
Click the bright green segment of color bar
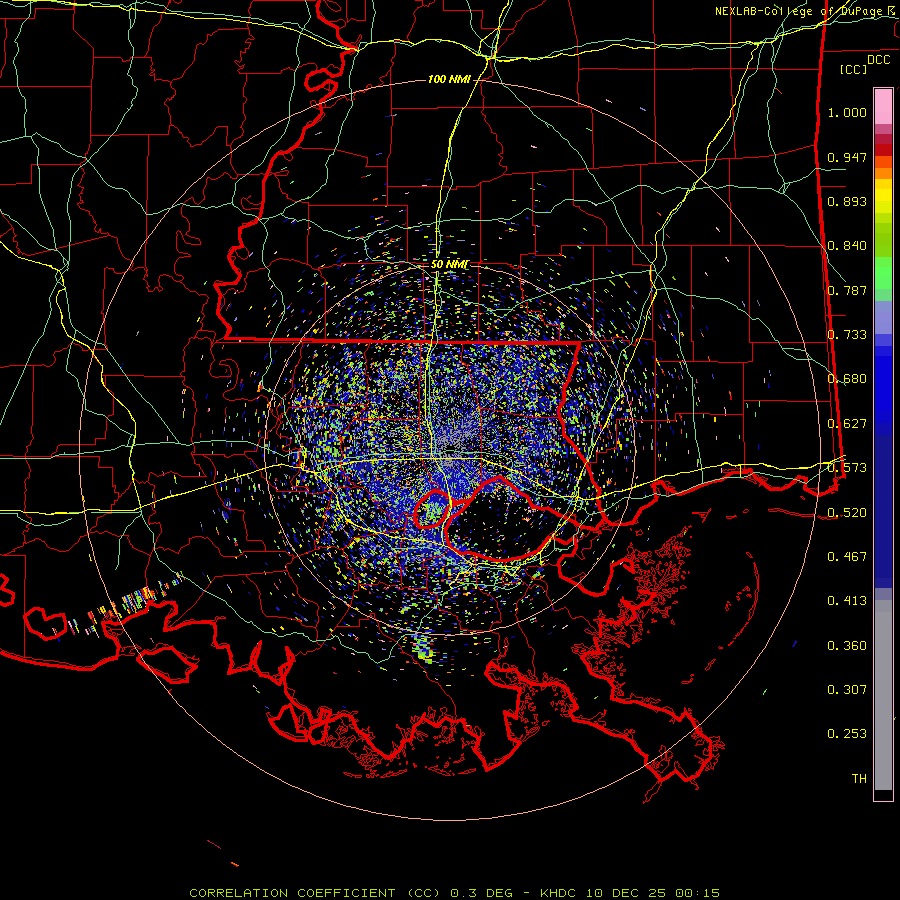[x=883, y=273]
